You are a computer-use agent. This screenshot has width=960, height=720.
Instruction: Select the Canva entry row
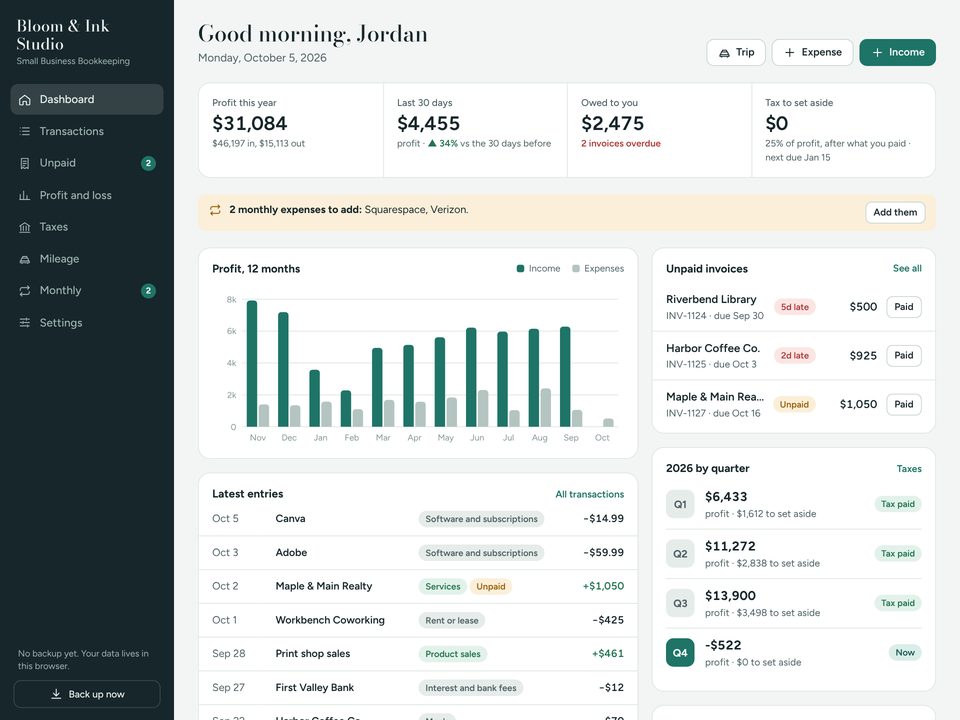(x=418, y=519)
